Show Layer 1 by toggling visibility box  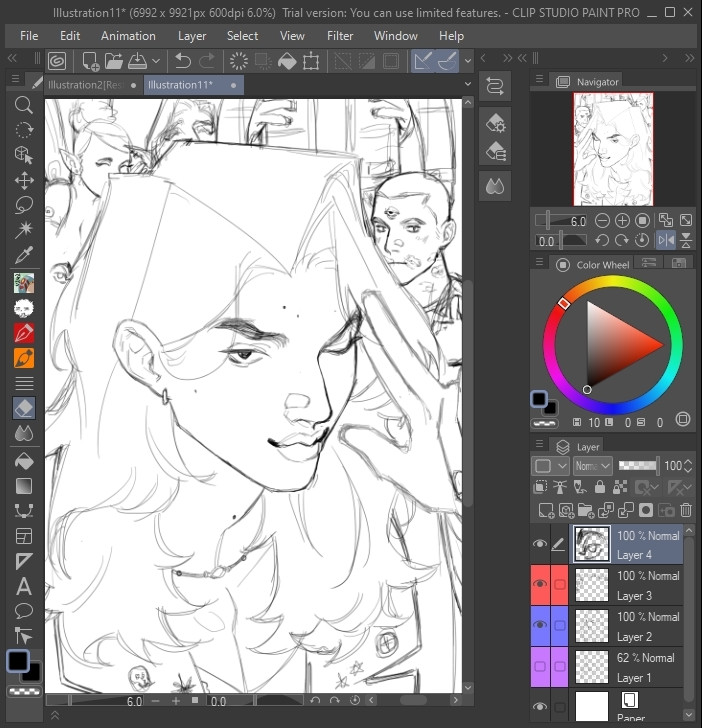[540, 666]
